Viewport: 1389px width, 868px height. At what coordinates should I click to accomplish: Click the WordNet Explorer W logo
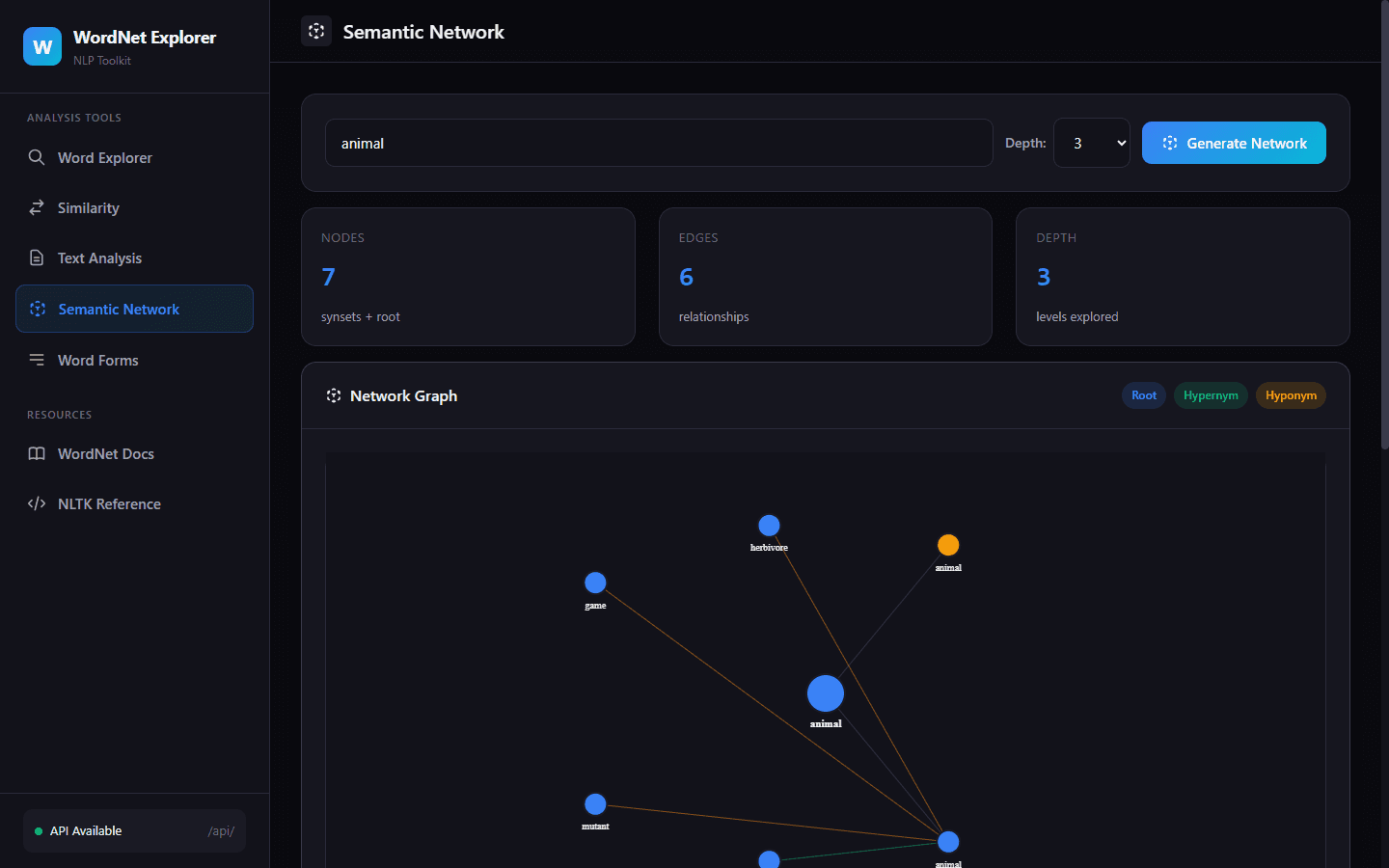click(x=41, y=45)
